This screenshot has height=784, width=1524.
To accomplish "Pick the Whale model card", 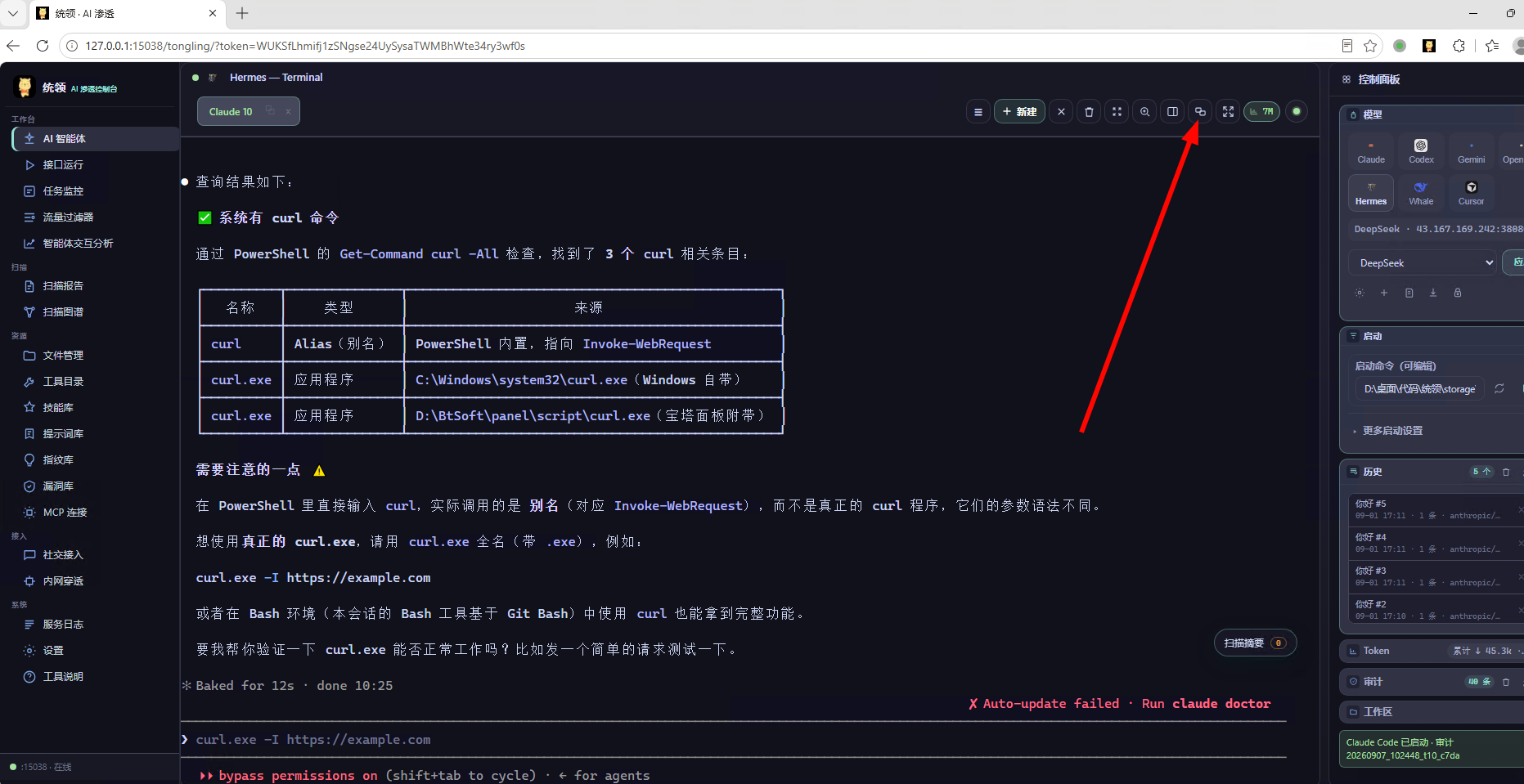I will pyautogui.click(x=1421, y=193).
